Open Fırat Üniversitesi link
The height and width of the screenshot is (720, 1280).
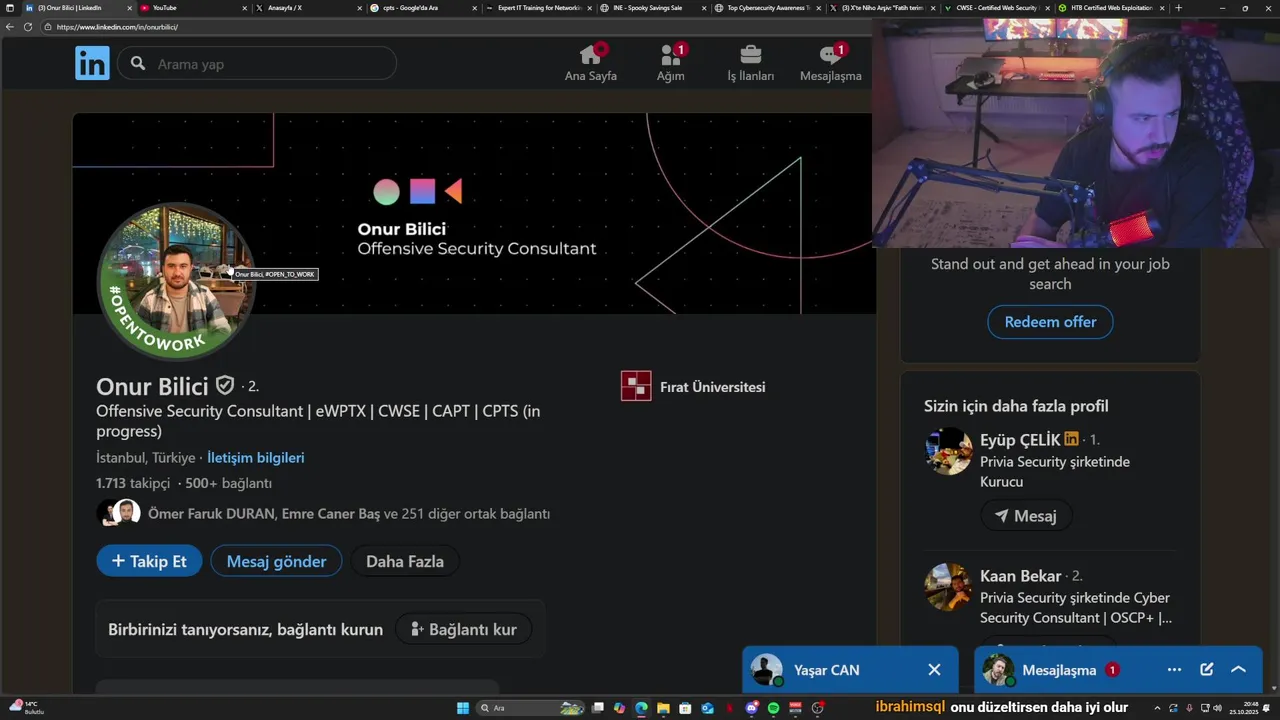pos(693,386)
